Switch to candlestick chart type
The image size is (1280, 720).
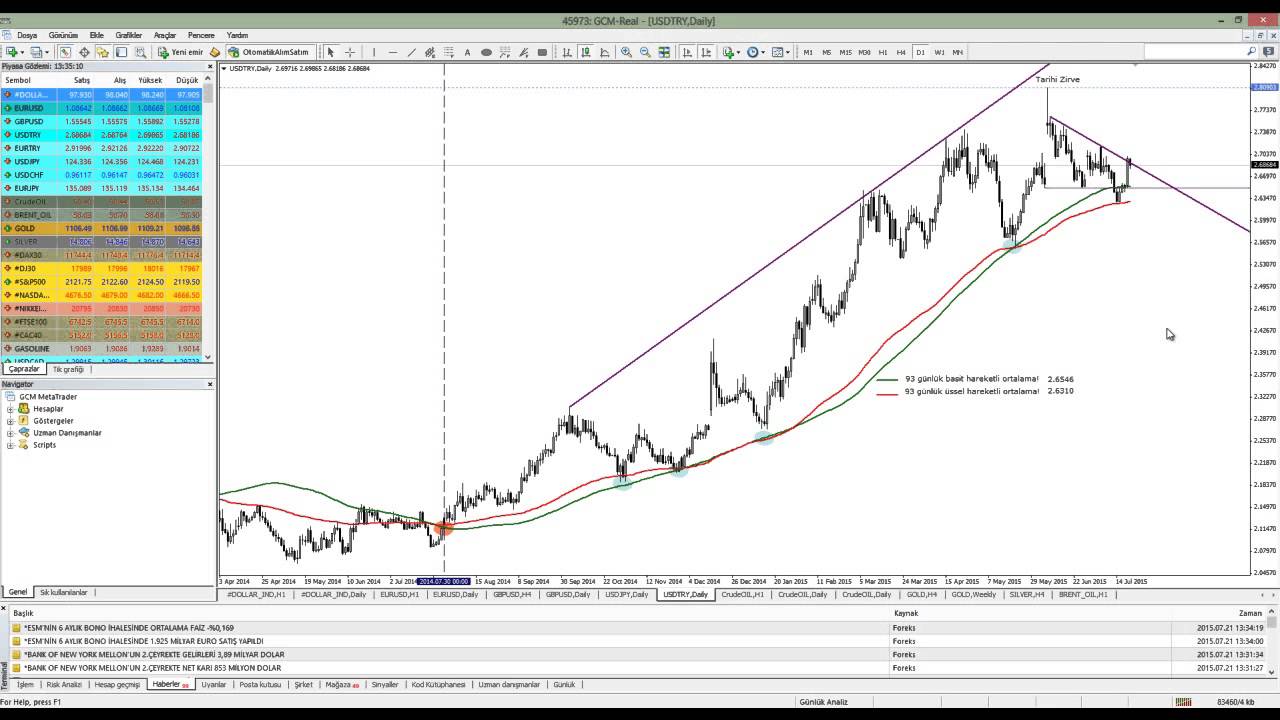click(586, 52)
